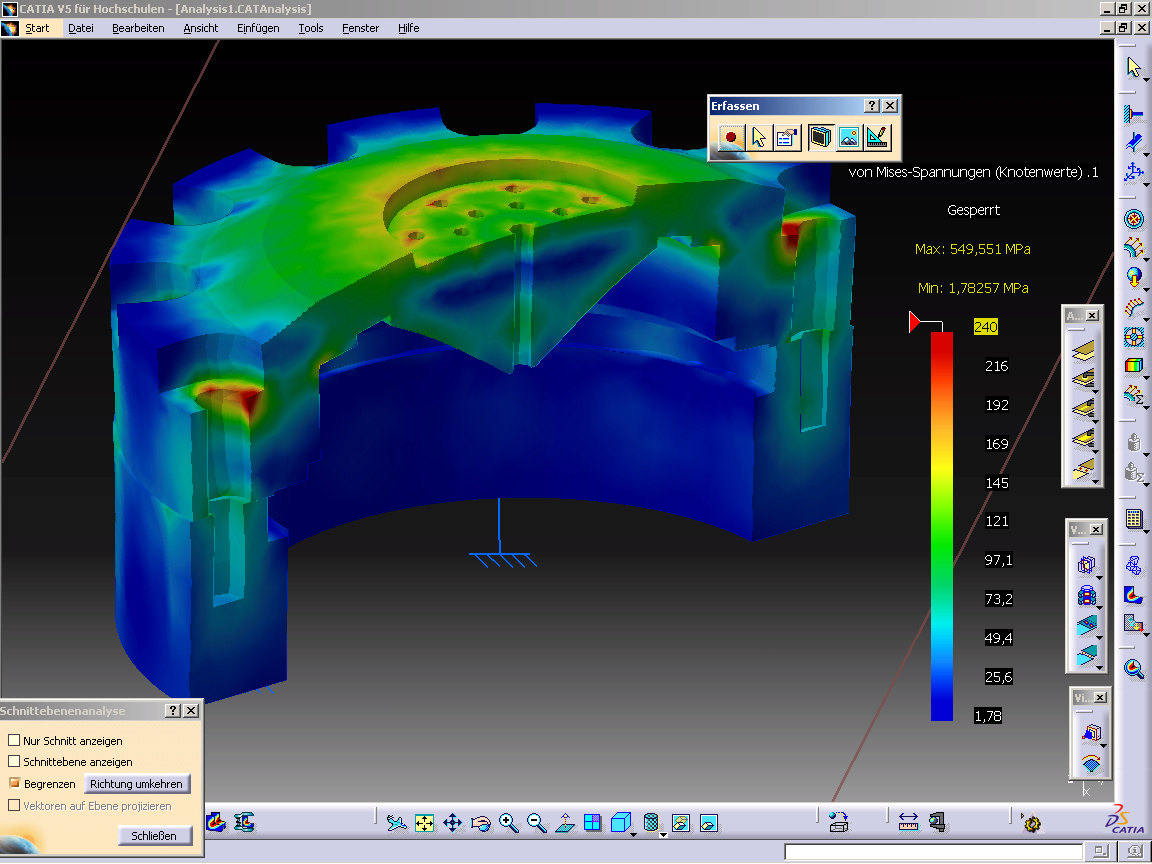
Task: Open the Bearbeiten menu
Action: 138,28
